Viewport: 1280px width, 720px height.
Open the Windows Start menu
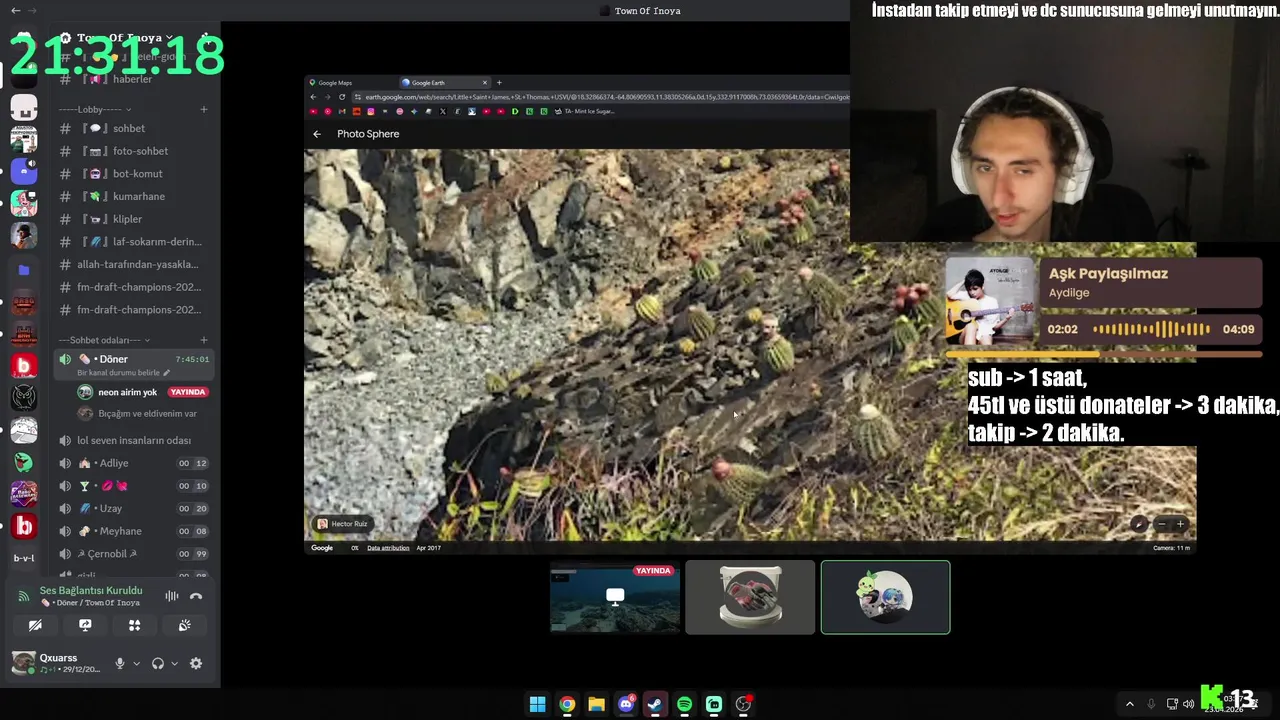537,704
